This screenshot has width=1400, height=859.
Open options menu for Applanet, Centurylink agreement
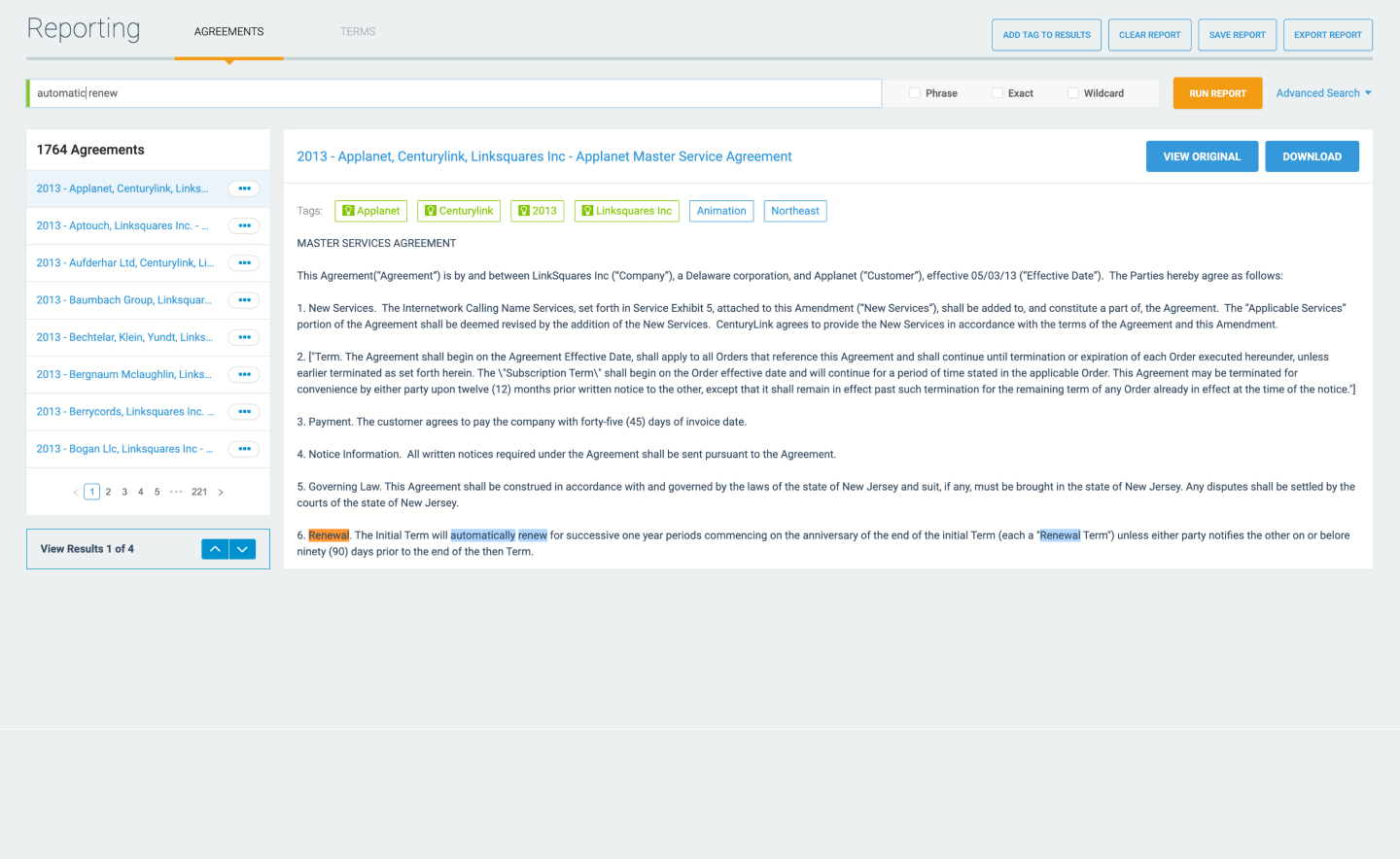click(x=244, y=189)
